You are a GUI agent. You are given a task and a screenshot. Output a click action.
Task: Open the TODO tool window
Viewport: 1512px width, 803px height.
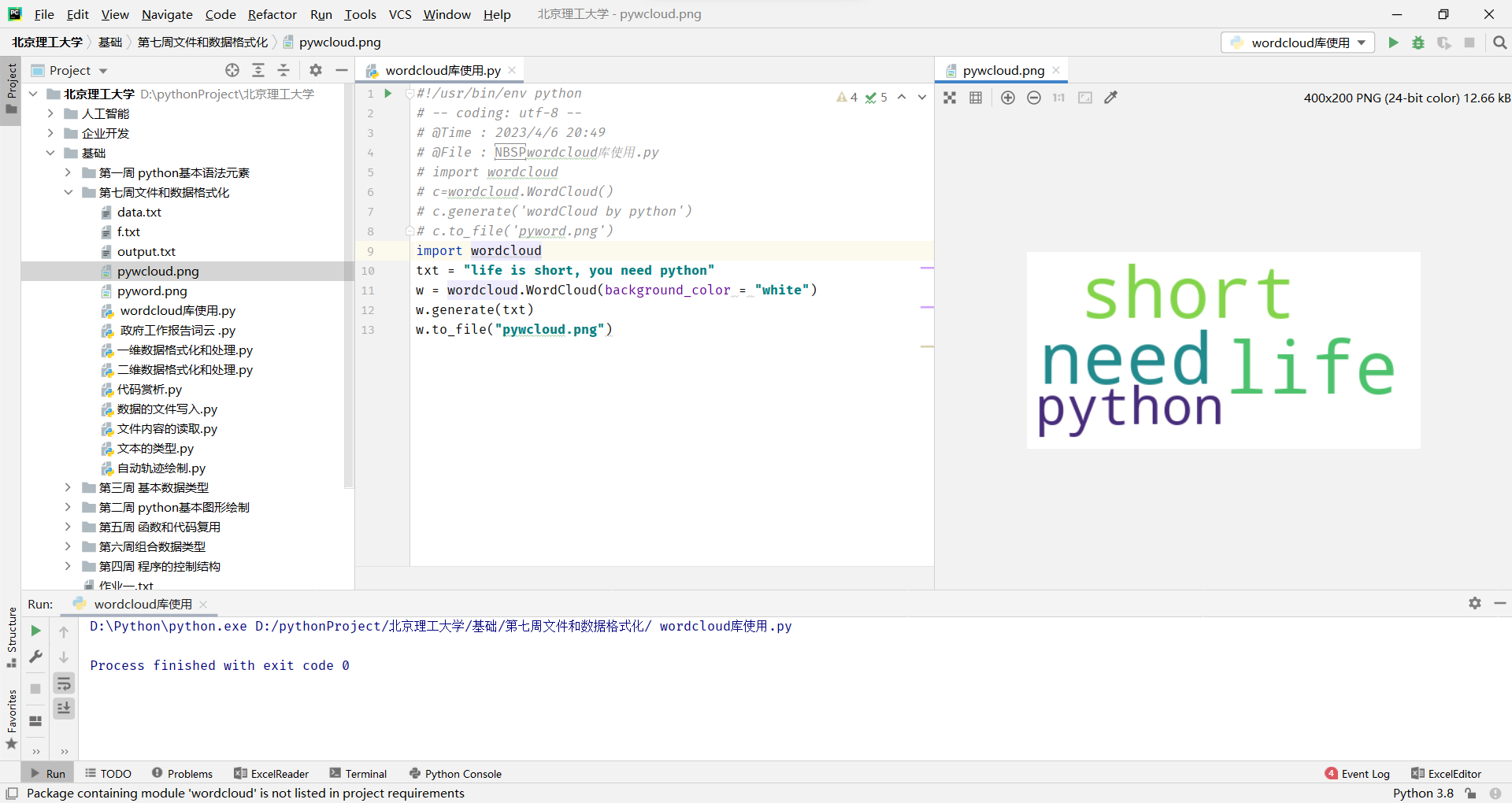tap(108, 774)
